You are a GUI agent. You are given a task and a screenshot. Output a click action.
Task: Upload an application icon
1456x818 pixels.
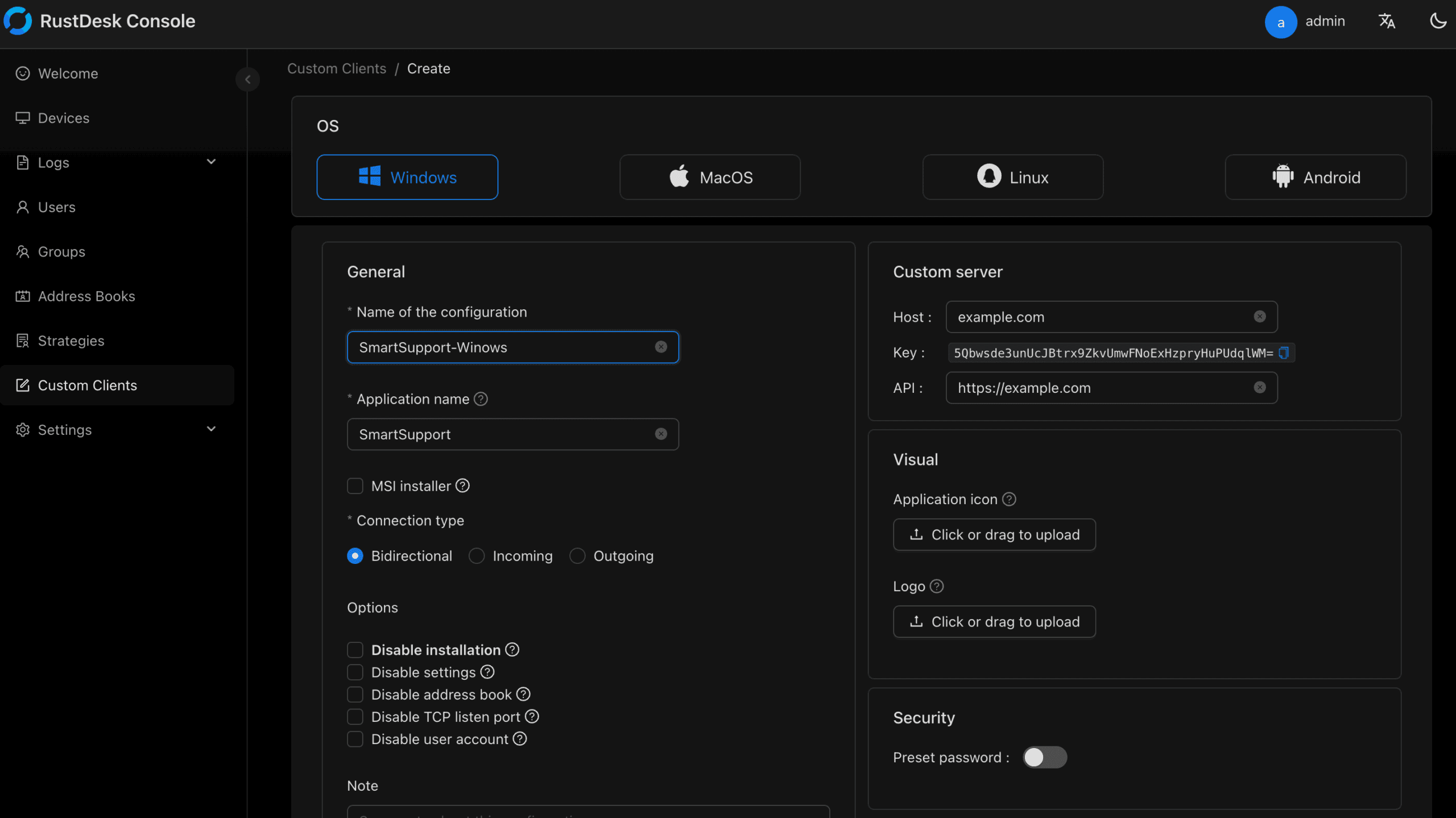point(994,534)
